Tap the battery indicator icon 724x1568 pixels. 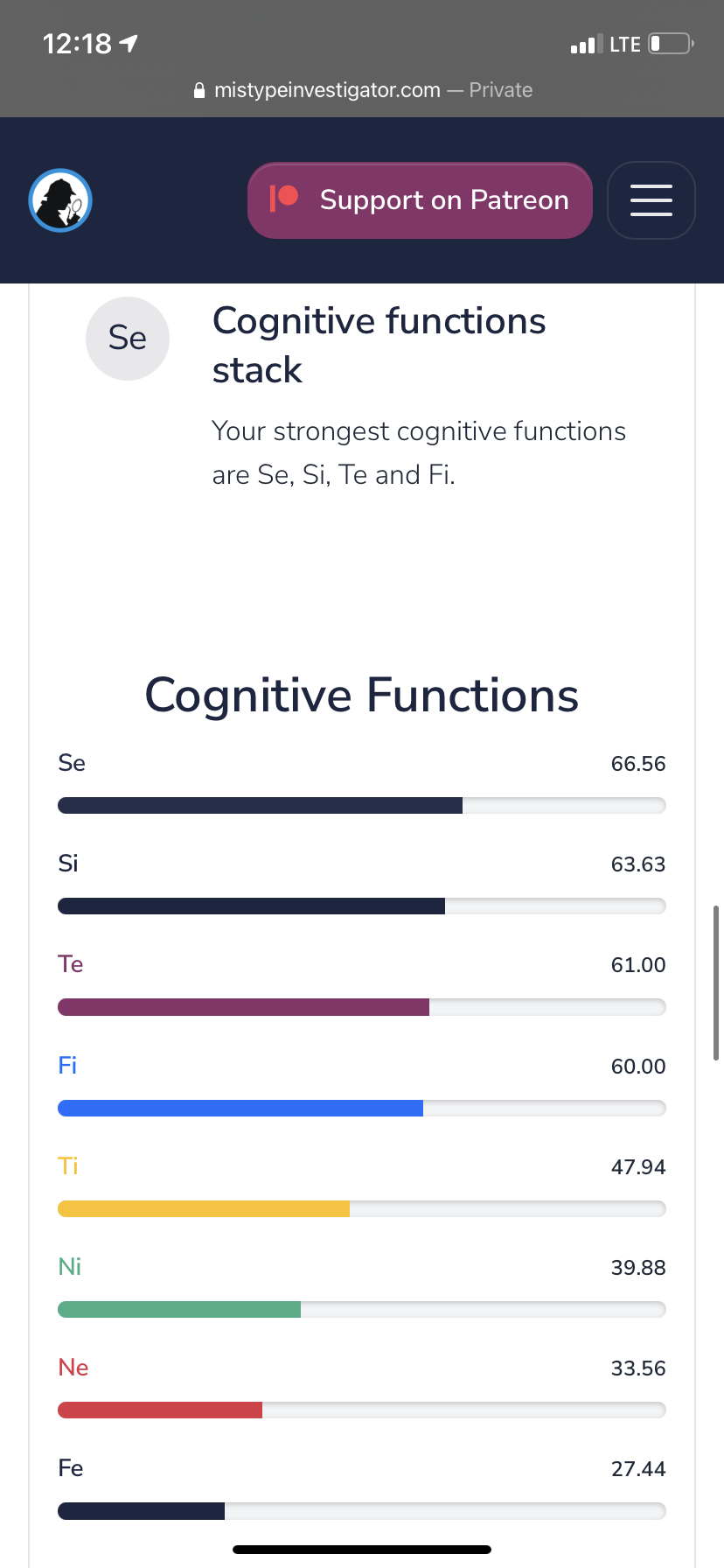[x=672, y=43]
